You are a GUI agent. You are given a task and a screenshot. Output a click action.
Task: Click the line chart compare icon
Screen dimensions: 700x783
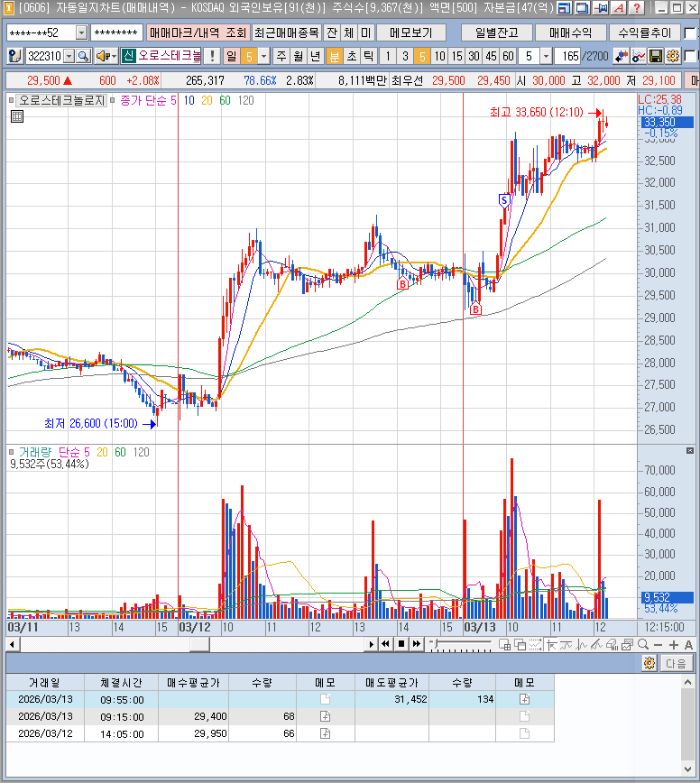click(639, 56)
